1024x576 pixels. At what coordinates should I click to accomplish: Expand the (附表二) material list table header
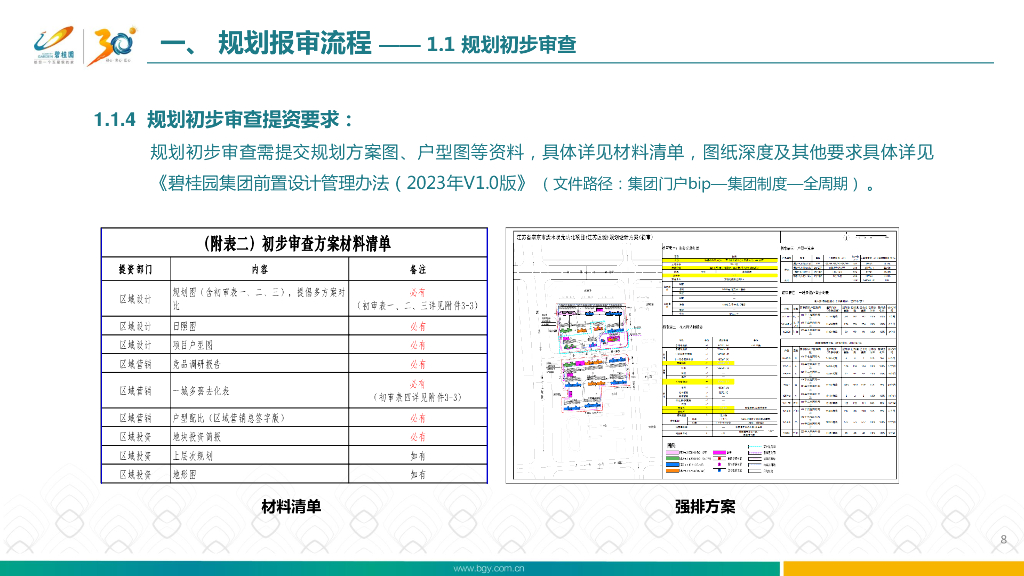click(x=297, y=241)
